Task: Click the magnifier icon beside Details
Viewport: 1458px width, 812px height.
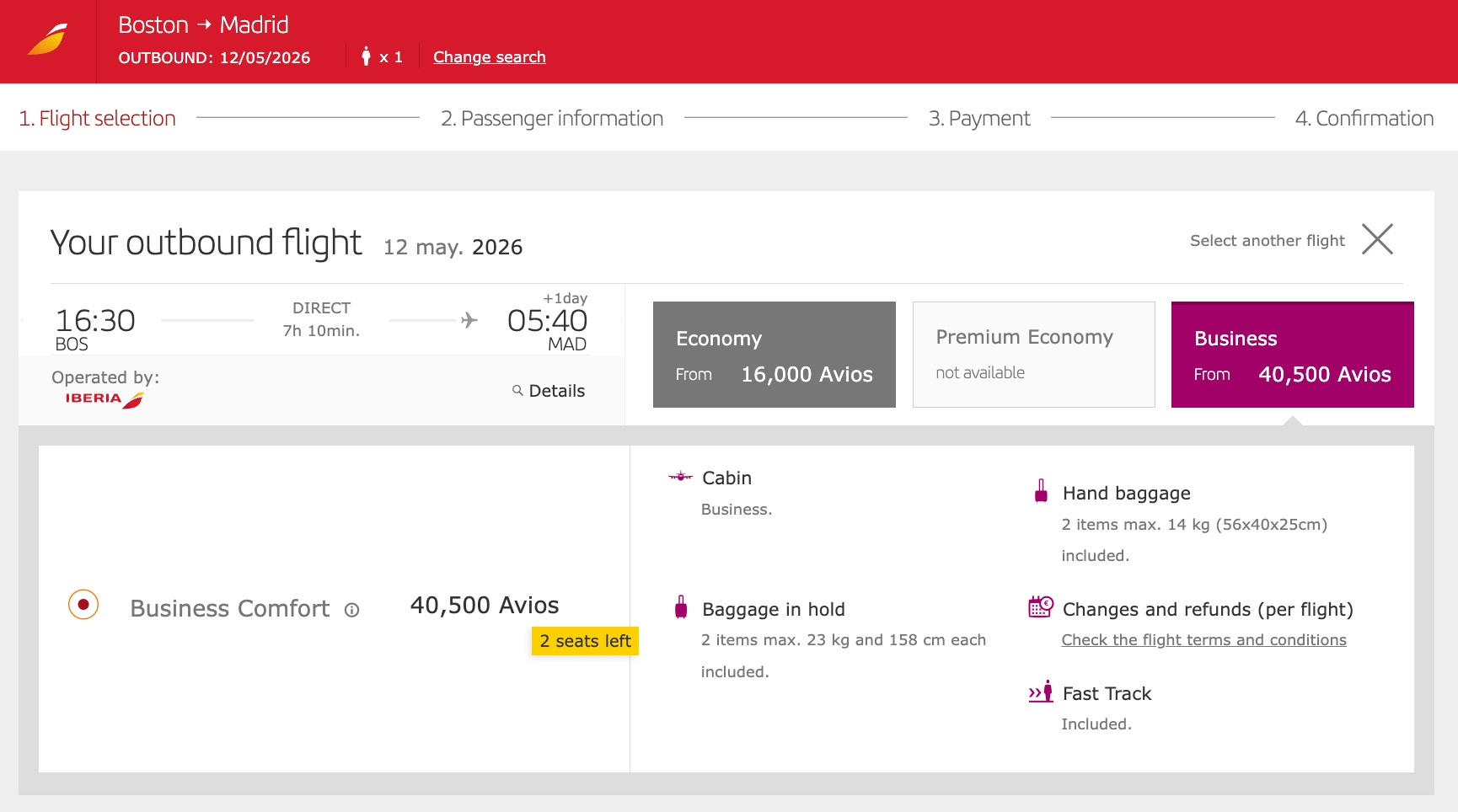Action: [x=517, y=390]
